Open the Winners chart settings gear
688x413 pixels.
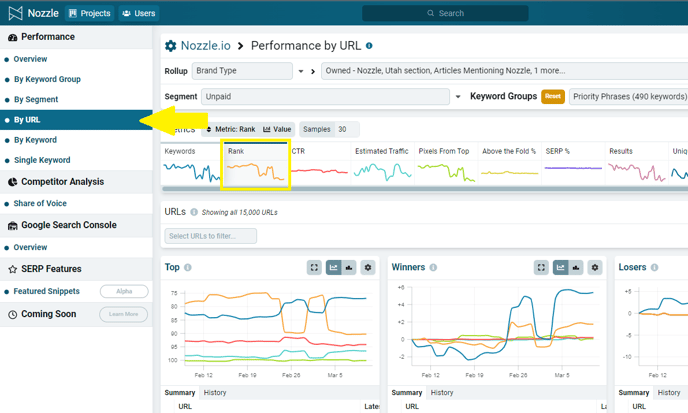[595, 267]
